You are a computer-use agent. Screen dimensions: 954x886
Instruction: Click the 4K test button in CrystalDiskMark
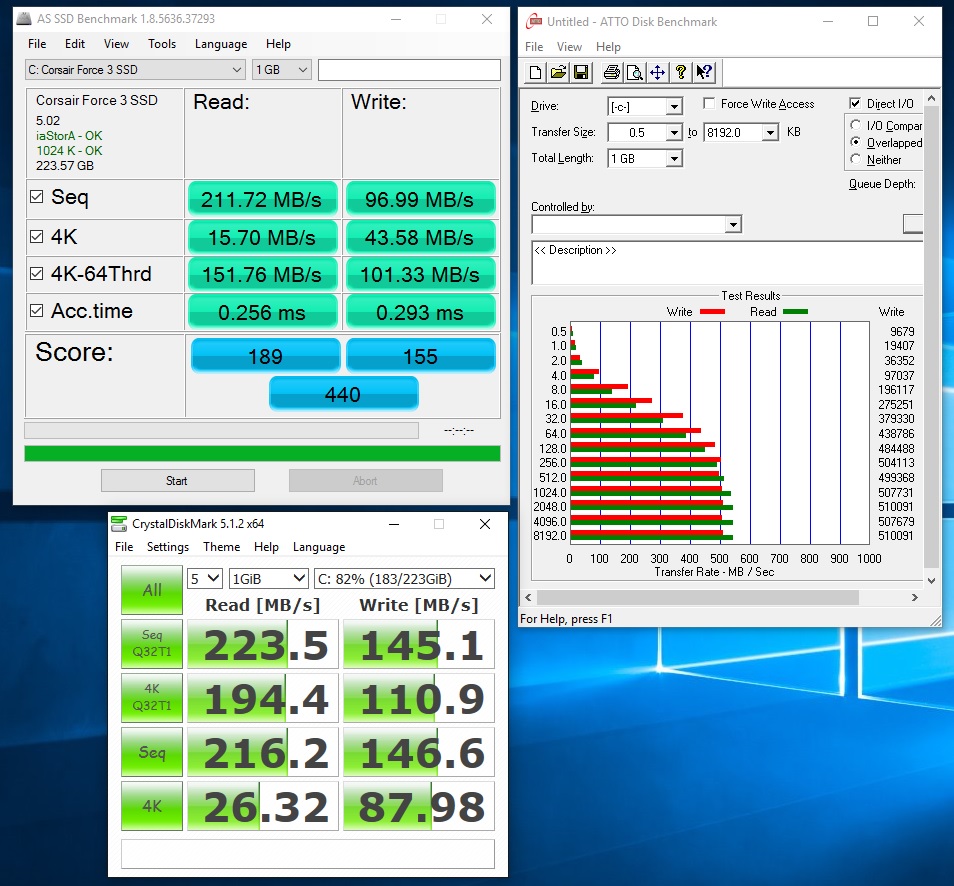tap(151, 806)
